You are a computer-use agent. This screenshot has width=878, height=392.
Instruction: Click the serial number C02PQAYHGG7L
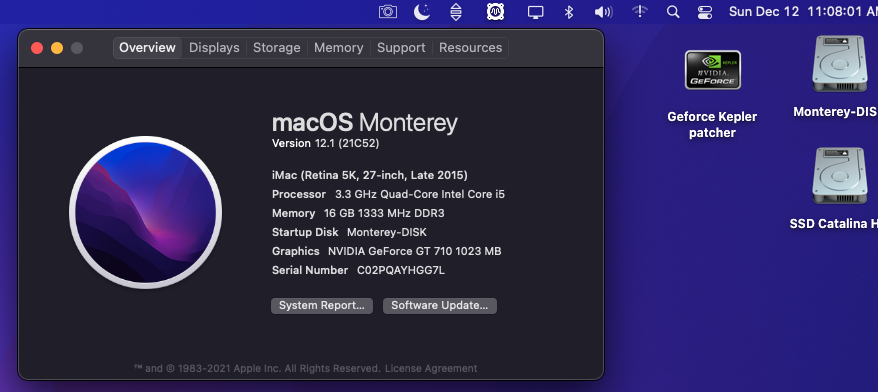pyautogui.click(x=401, y=270)
